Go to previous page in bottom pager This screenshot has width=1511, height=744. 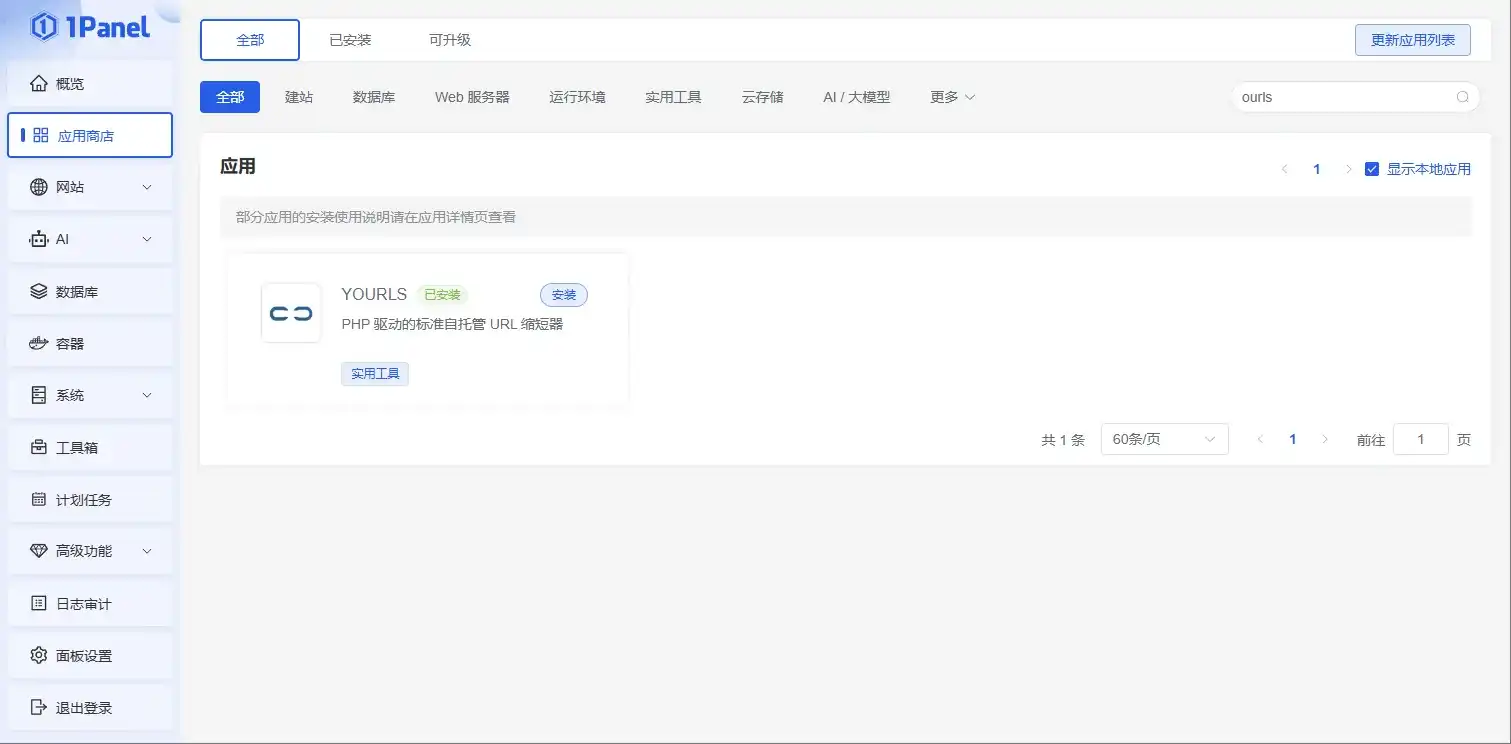[1260, 439]
